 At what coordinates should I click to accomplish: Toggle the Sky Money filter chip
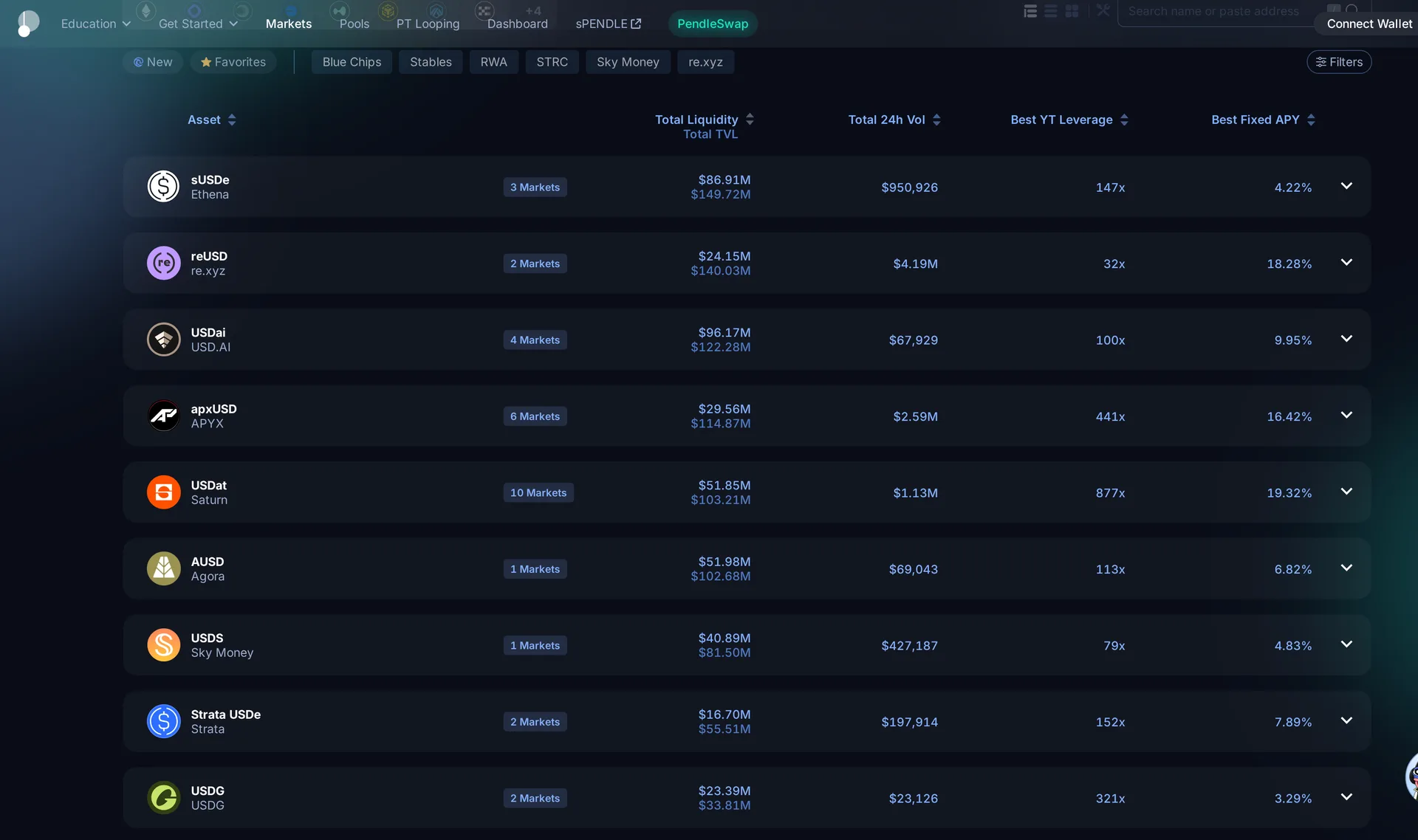click(x=628, y=62)
